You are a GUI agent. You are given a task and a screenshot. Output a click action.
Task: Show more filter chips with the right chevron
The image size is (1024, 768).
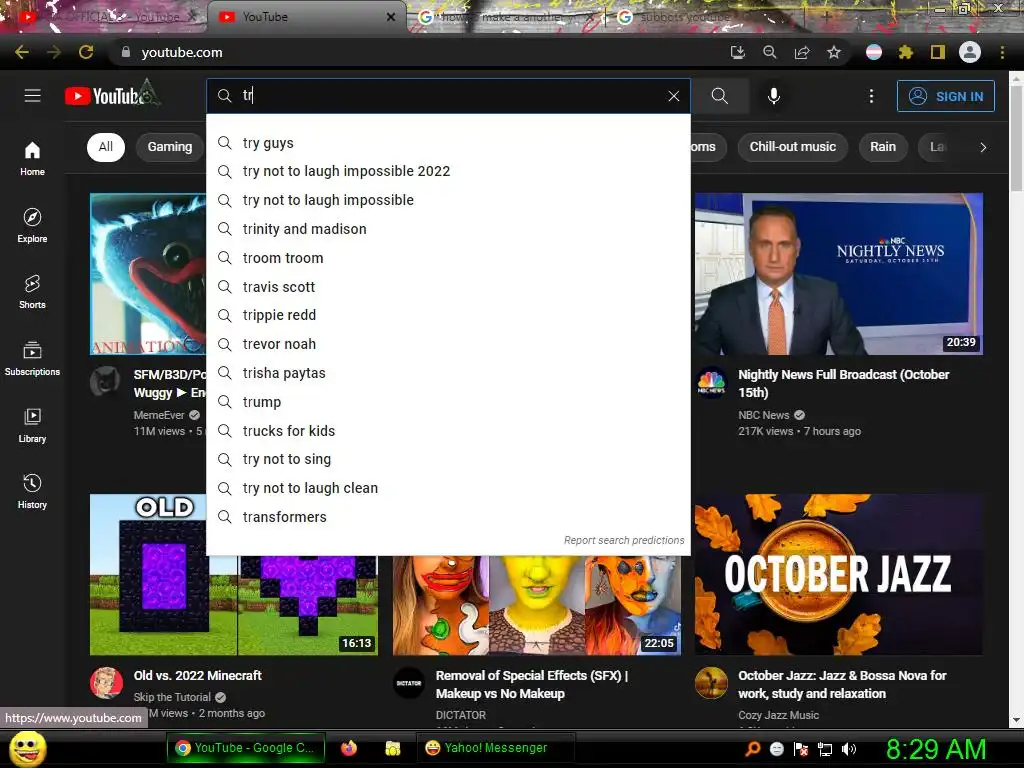click(x=983, y=147)
